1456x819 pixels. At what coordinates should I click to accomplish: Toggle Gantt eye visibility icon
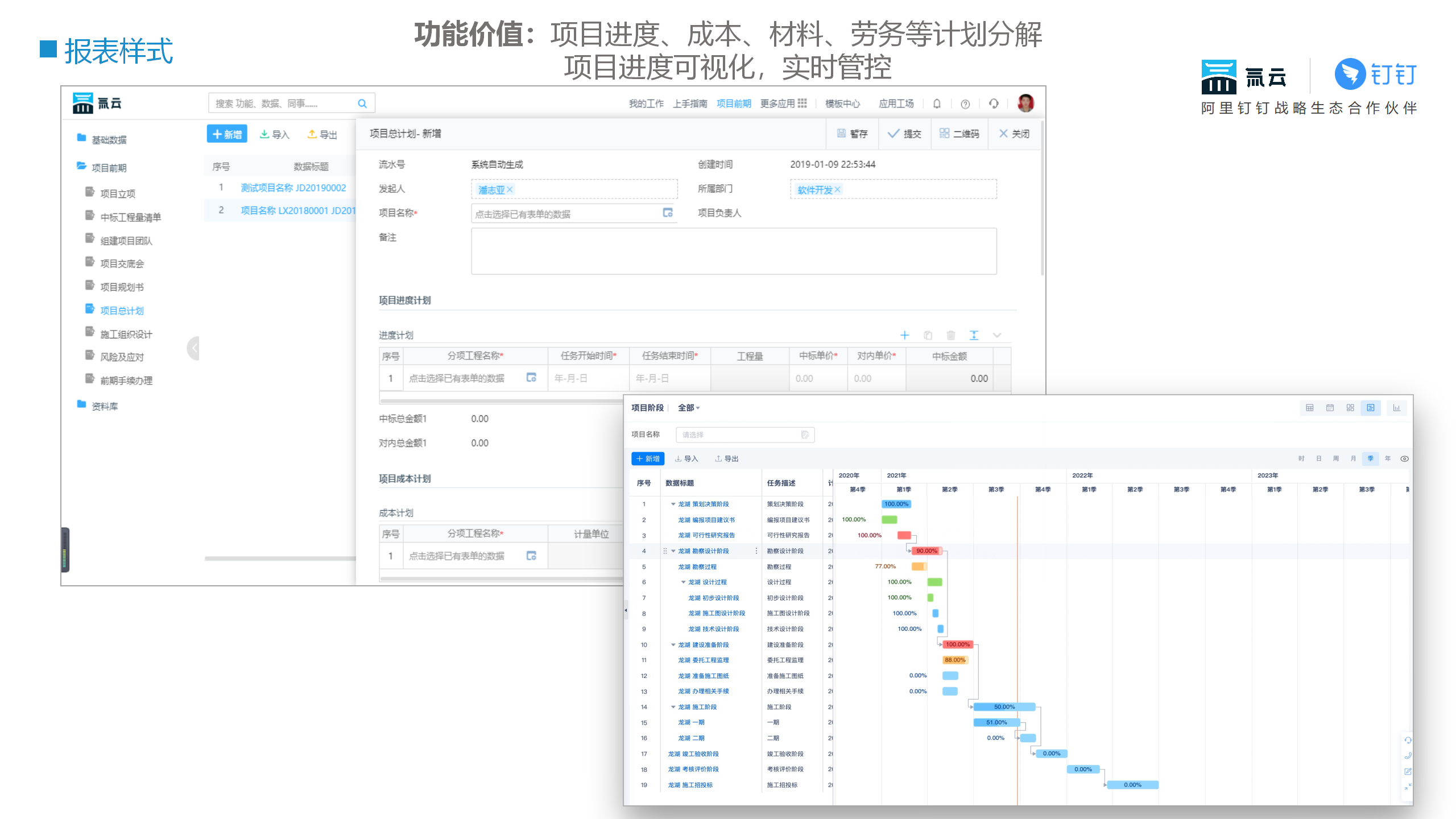tap(1404, 458)
